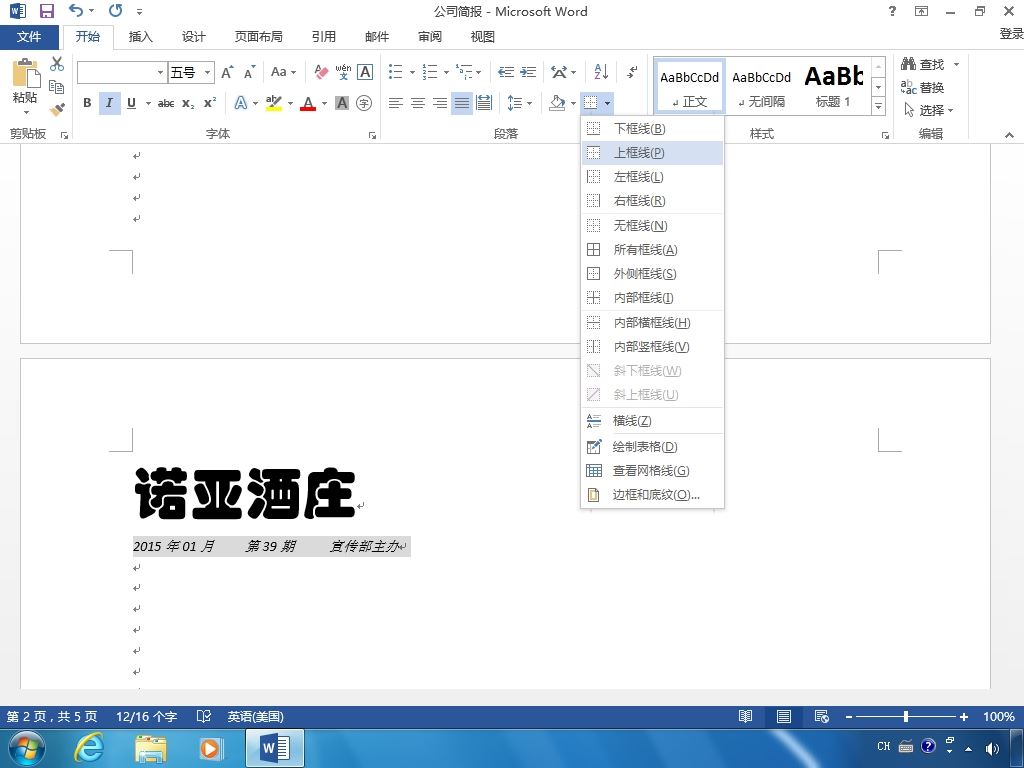Screen dimensions: 1024x768
Task: Toggle Underline formatting
Action: coord(131,103)
